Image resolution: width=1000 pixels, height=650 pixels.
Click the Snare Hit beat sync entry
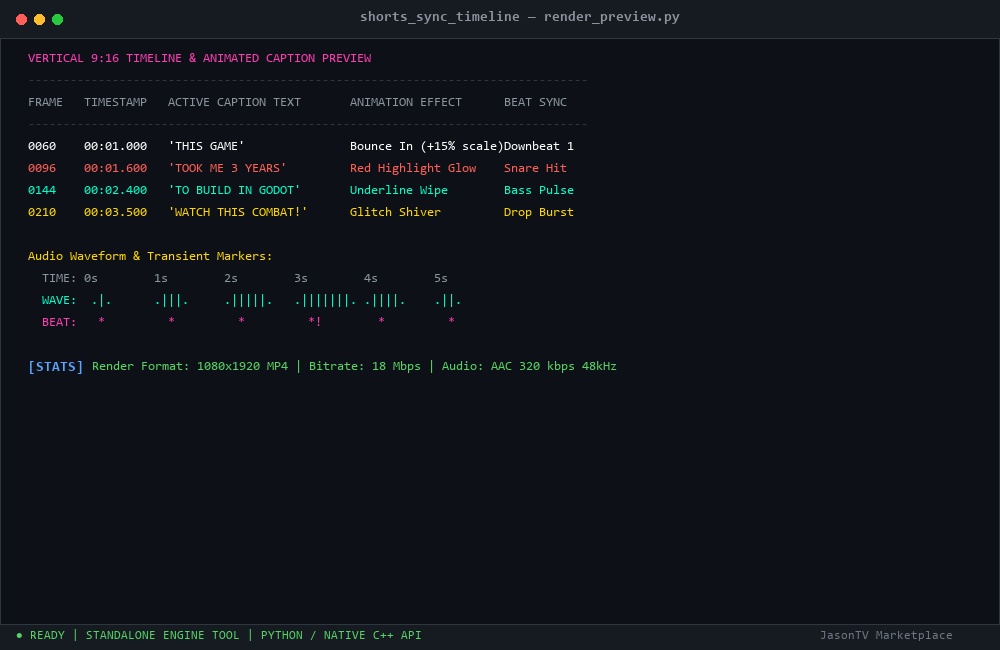point(535,168)
